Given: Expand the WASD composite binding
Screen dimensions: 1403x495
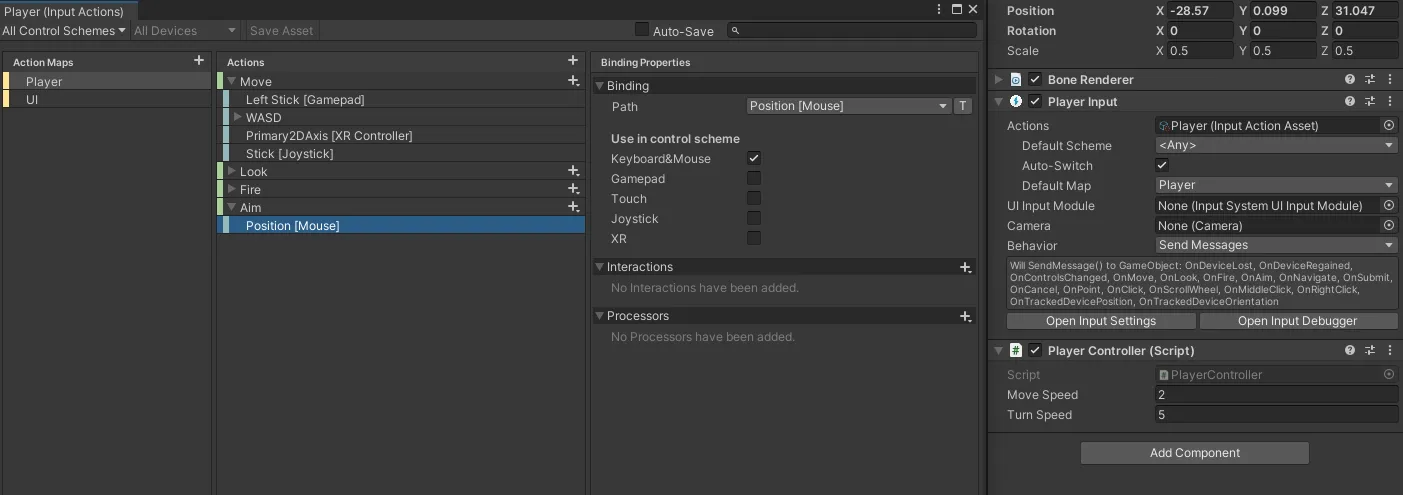Looking at the screenshot, I should 238,117.
